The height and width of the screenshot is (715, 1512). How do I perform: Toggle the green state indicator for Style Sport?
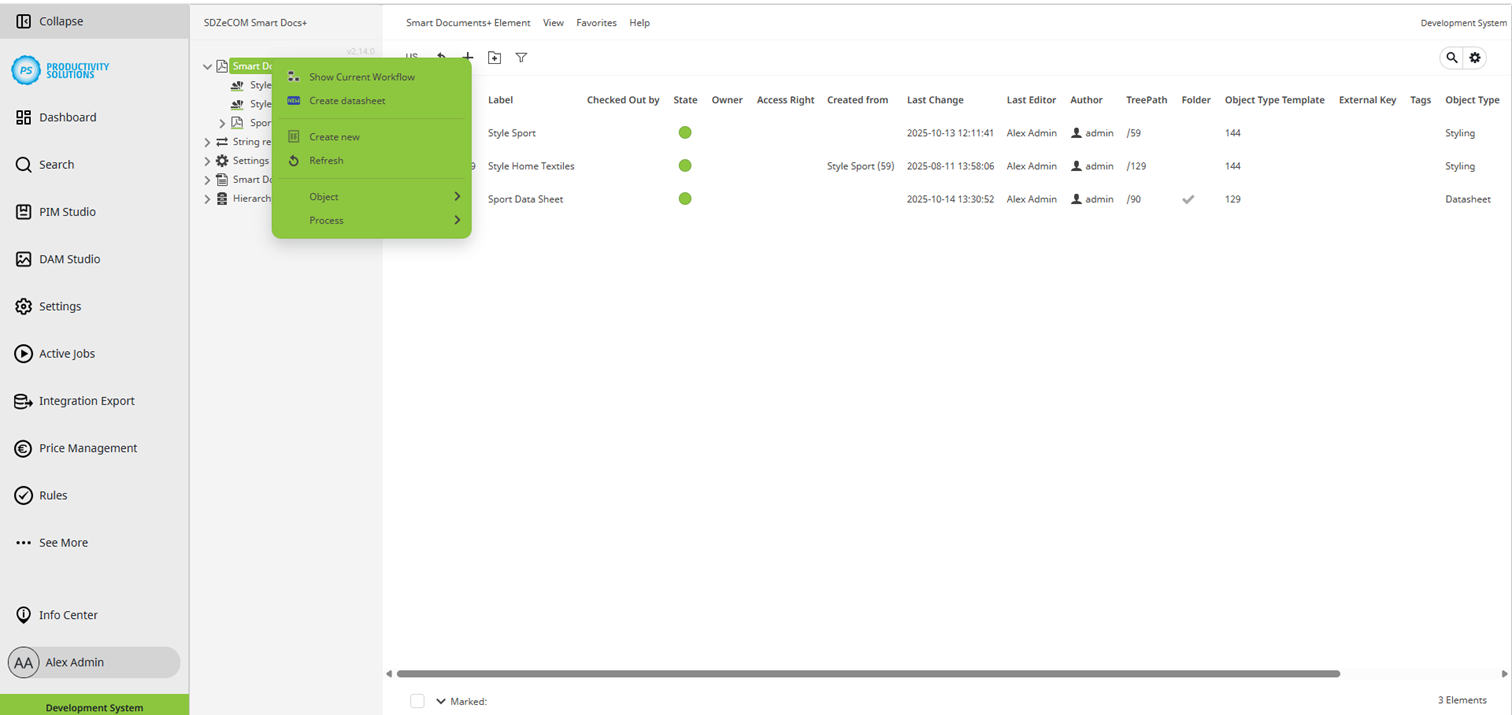(685, 132)
